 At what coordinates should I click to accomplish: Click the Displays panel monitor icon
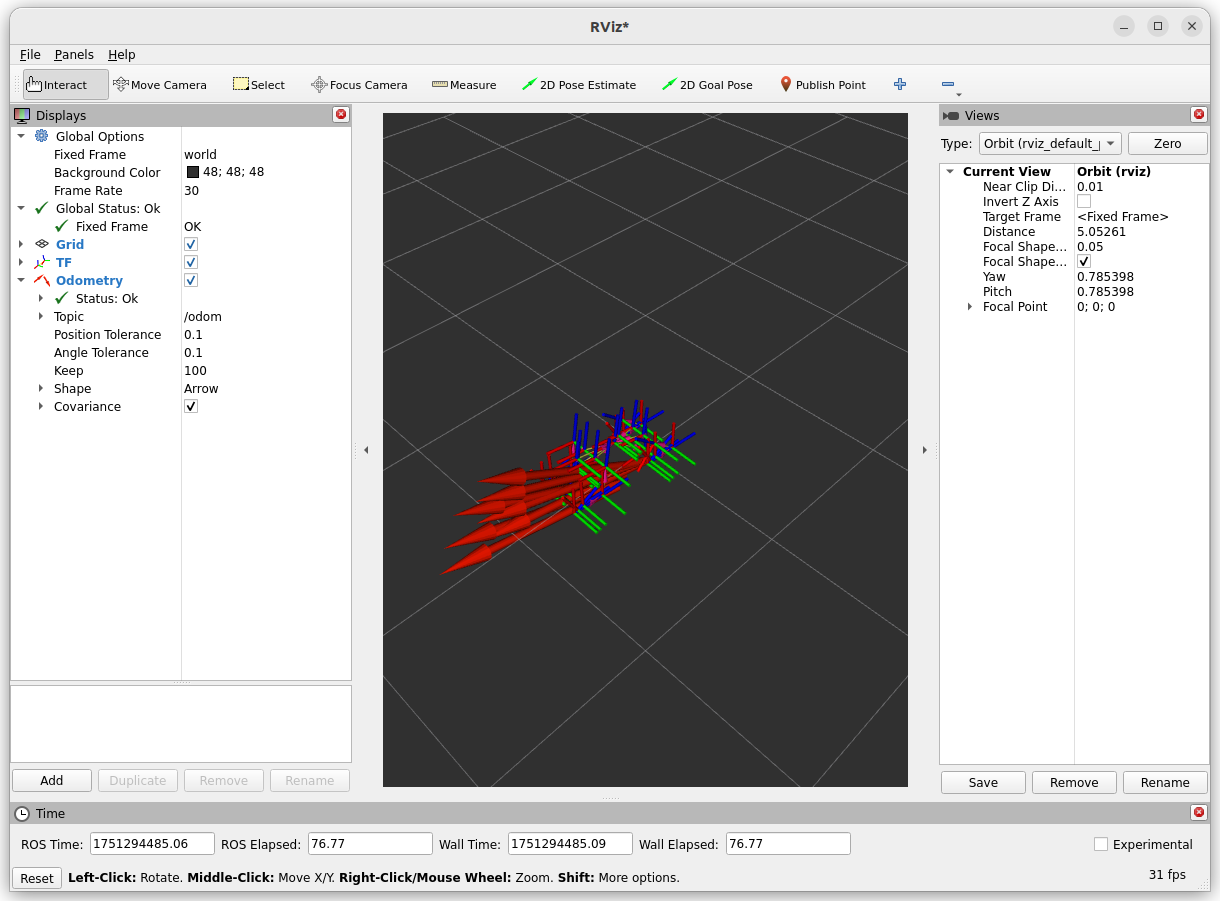pos(22,115)
